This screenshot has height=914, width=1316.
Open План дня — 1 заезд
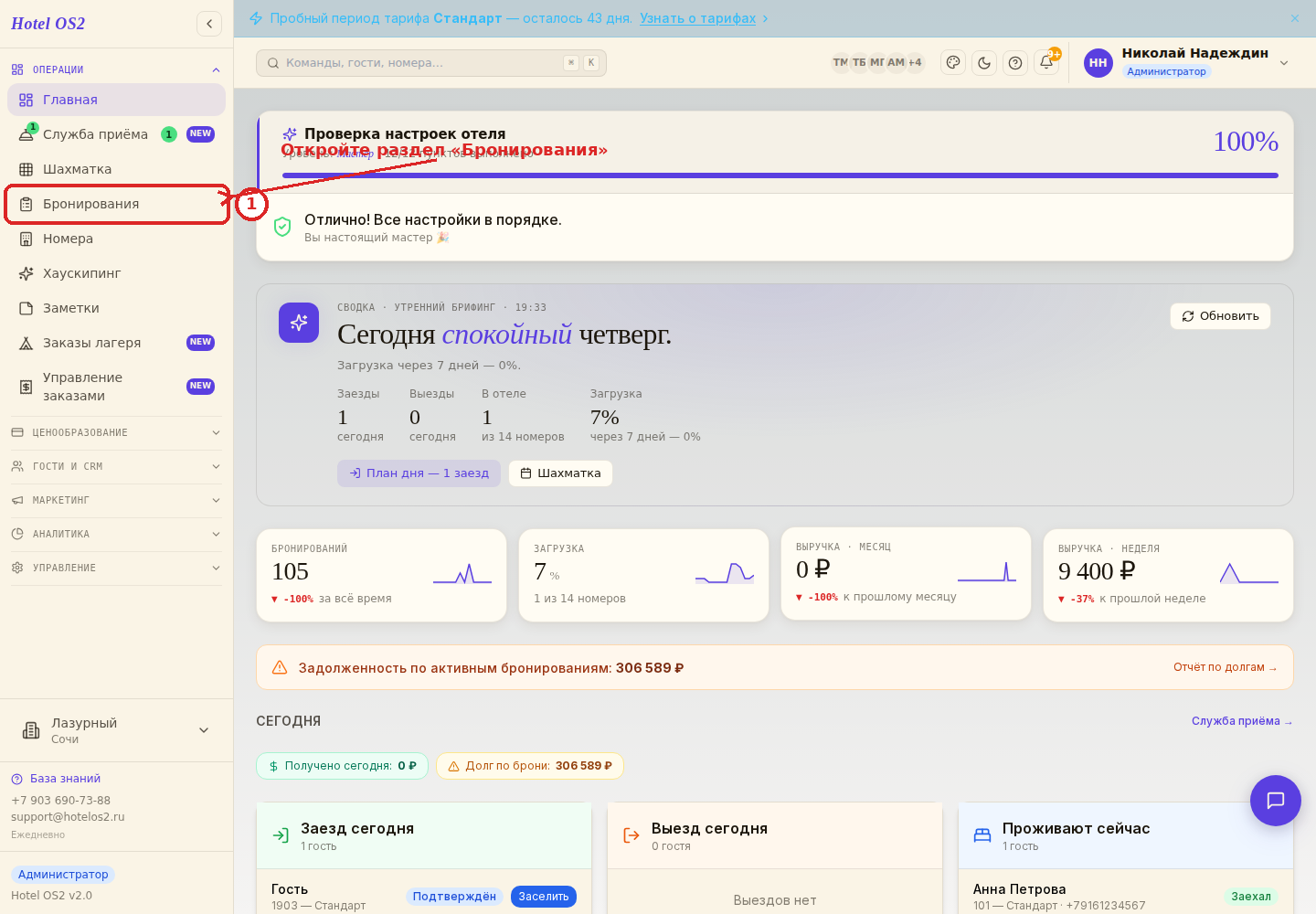[419, 473]
